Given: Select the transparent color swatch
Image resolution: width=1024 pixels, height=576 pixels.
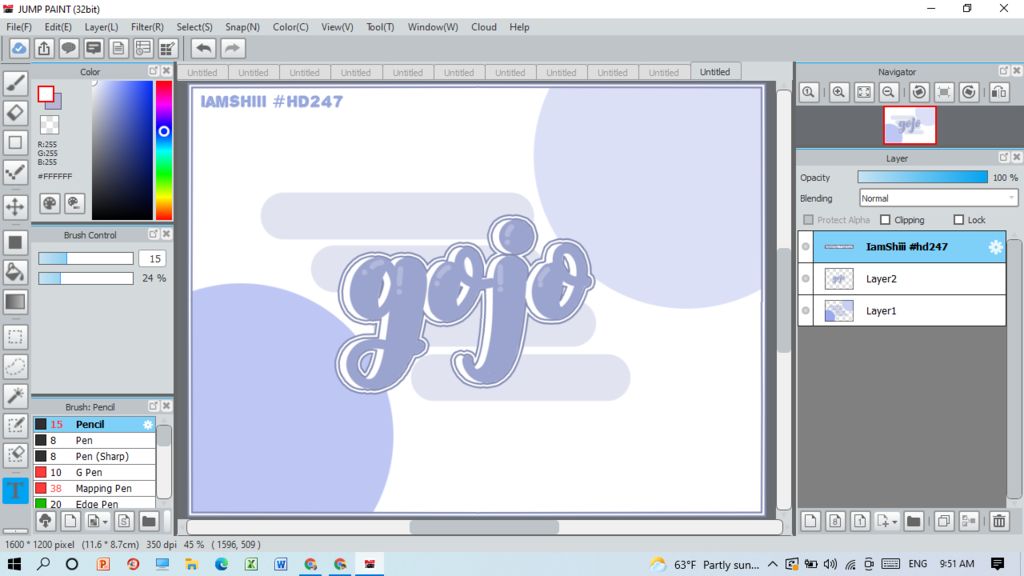Looking at the screenshot, I should coord(50,124).
